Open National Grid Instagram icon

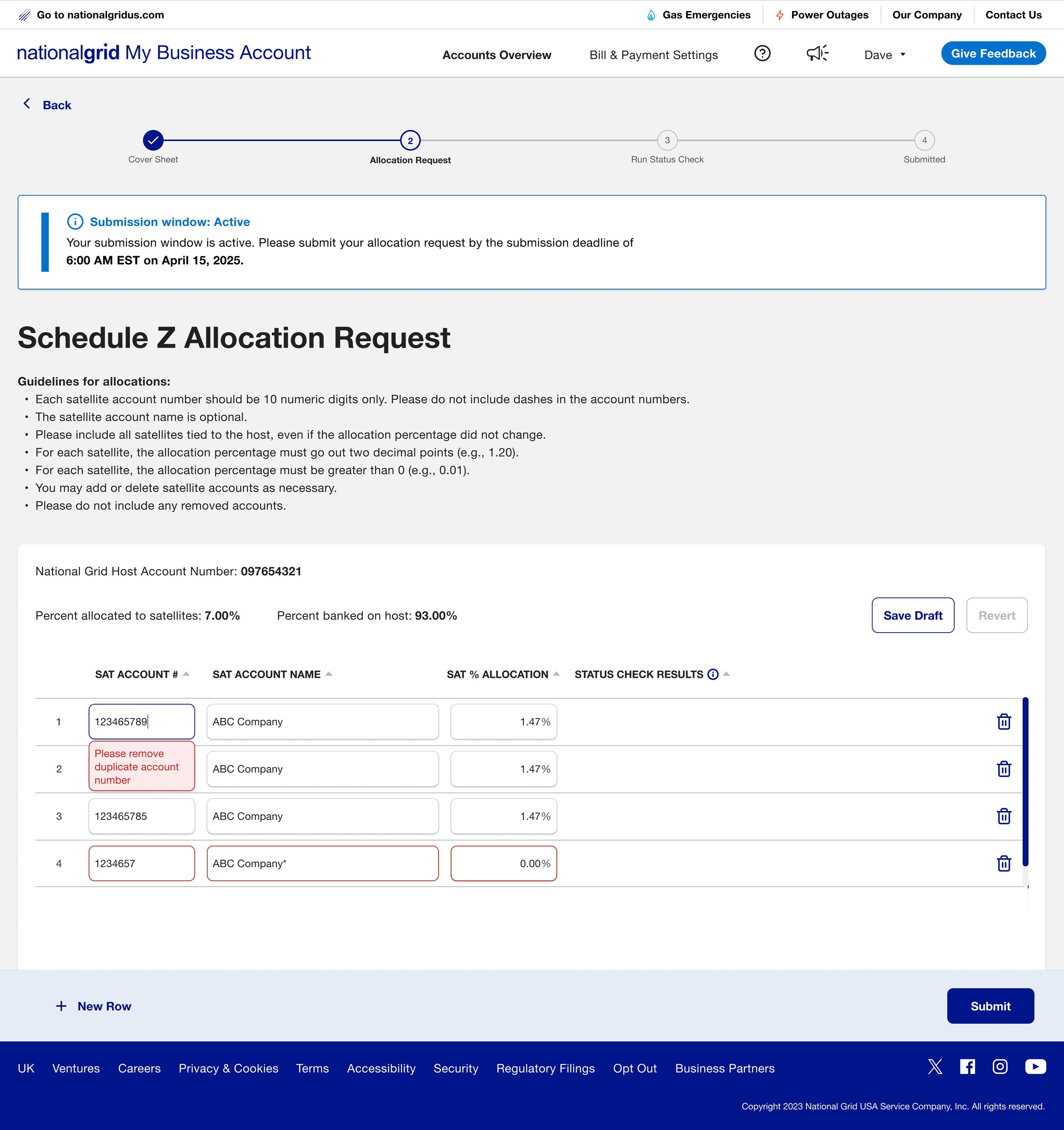(x=1000, y=1066)
